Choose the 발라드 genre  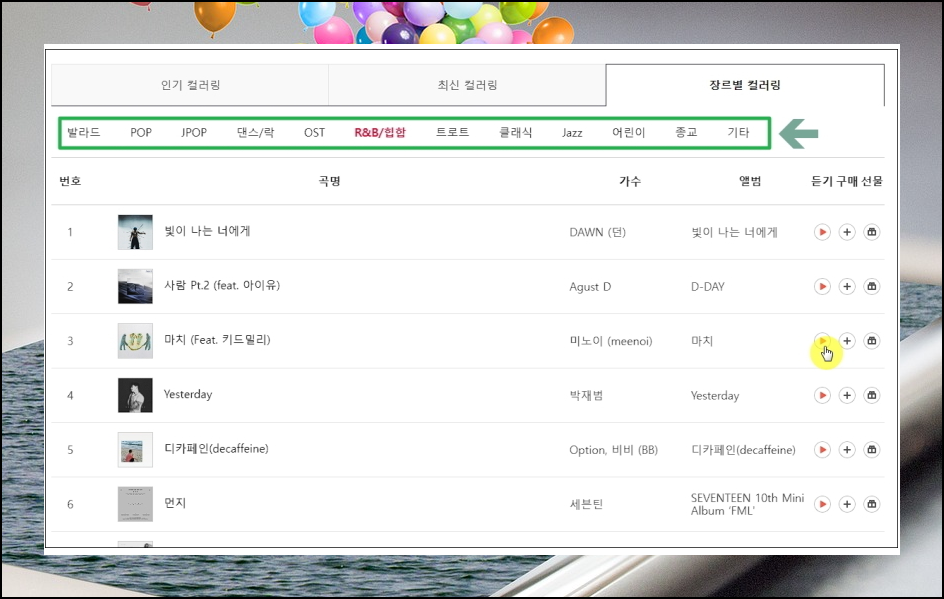click(x=83, y=132)
